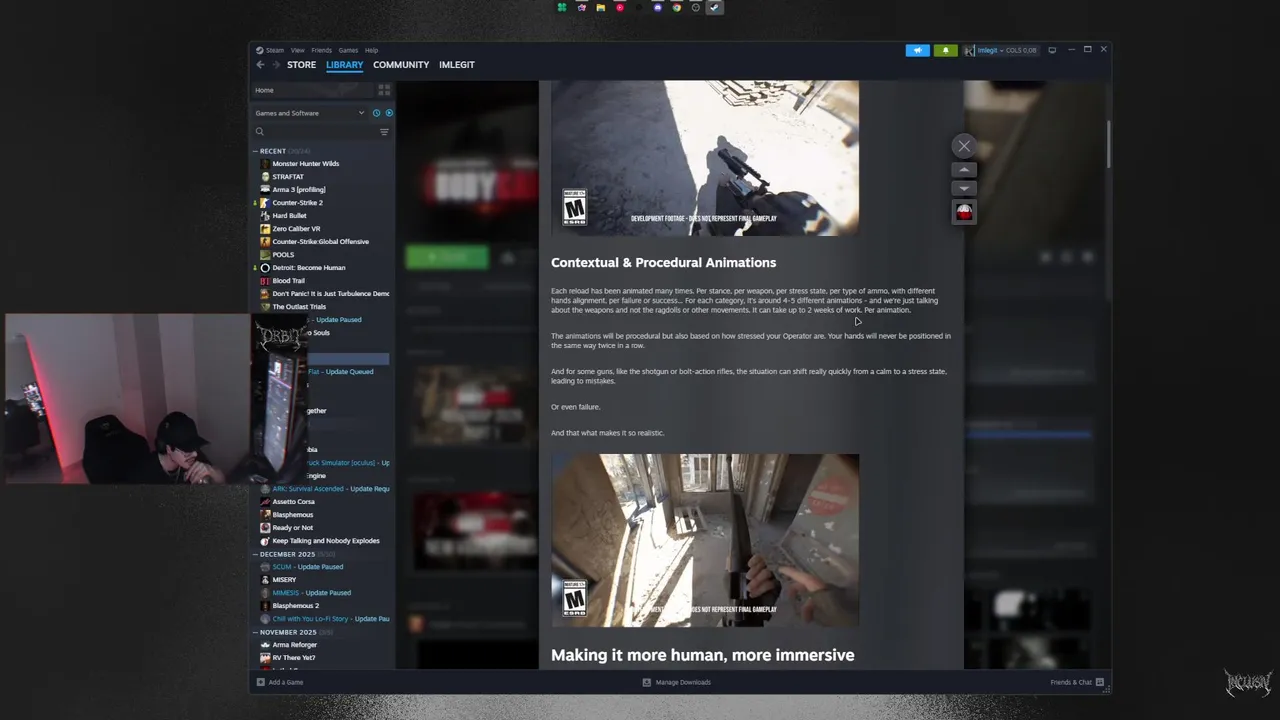Click the STRAFTAT game icon

[x=265, y=177]
